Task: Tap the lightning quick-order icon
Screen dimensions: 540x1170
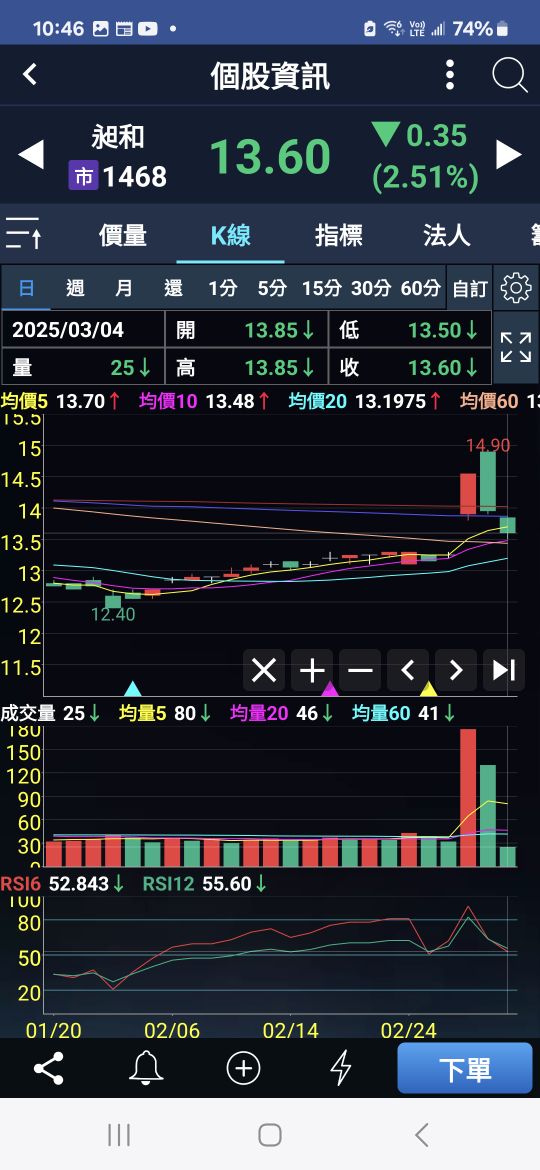Action: pos(341,1069)
